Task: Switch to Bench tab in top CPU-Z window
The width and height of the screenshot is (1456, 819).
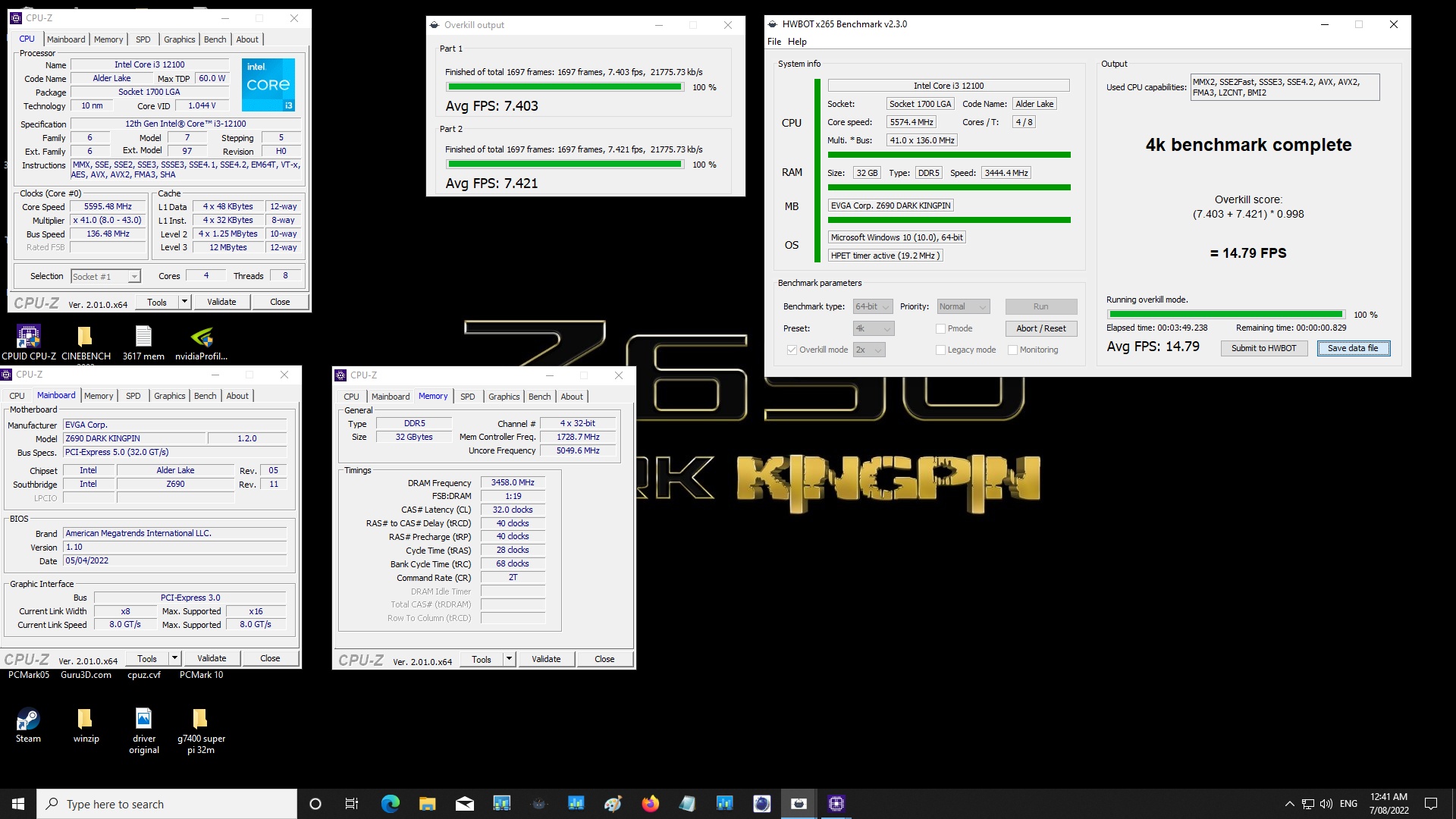Action: pyautogui.click(x=215, y=39)
